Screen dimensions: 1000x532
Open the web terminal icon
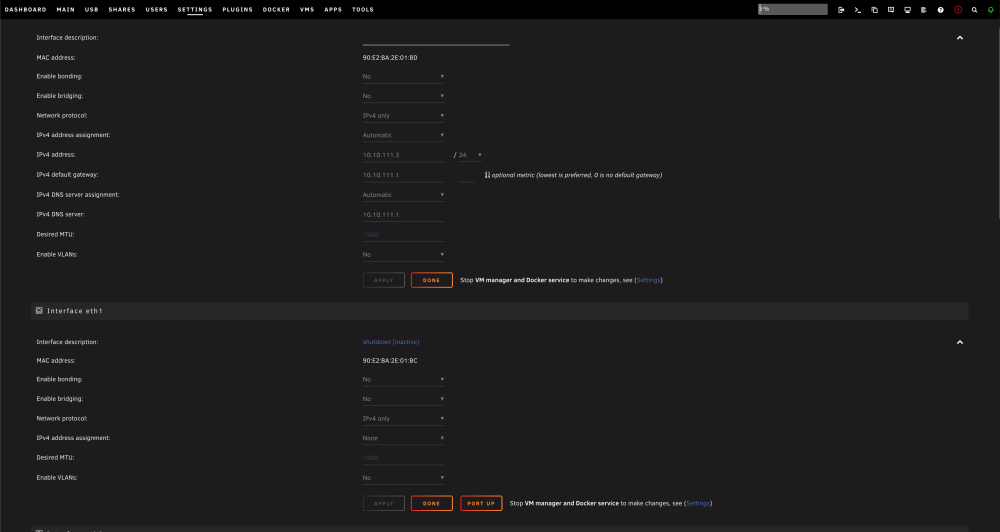coord(857,10)
